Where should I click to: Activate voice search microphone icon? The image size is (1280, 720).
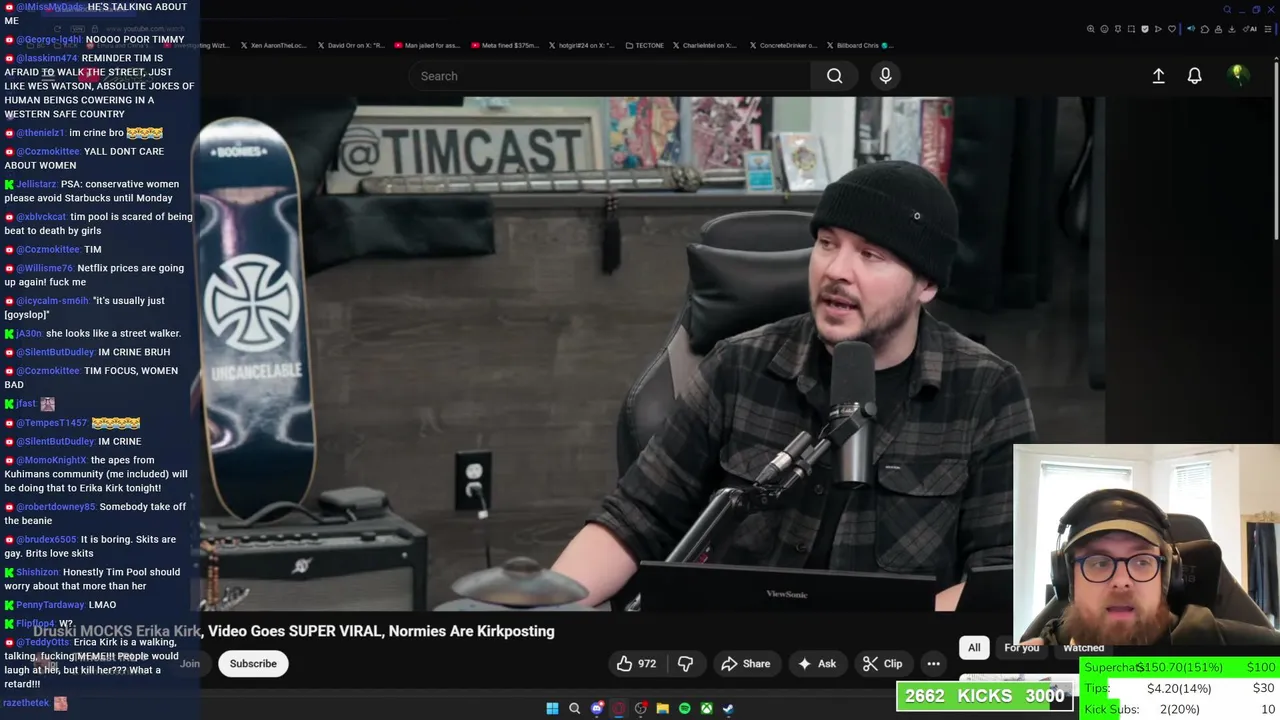pyautogui.click(x=885, y=76)
